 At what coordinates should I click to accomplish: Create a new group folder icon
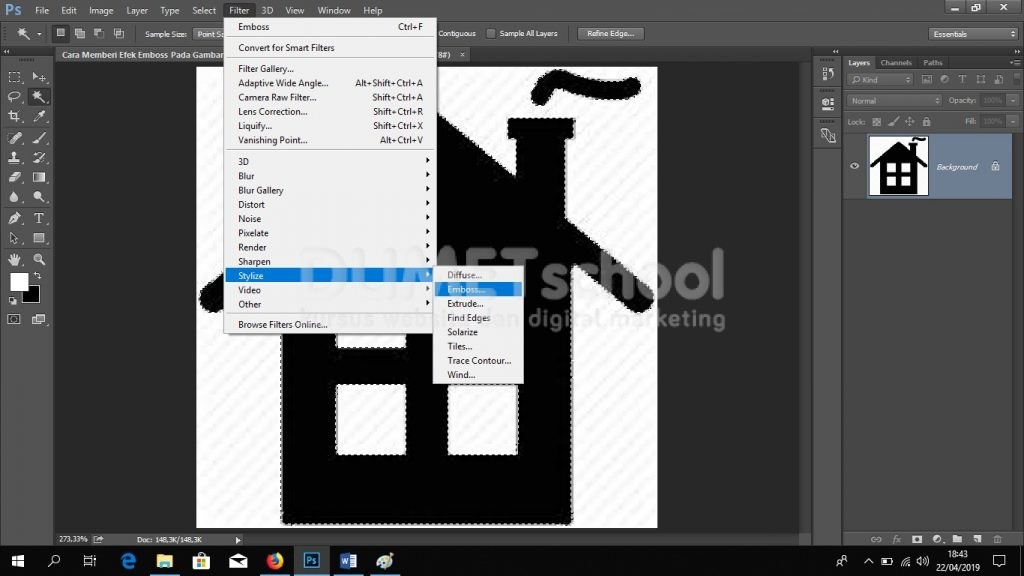tap(957, 539)
